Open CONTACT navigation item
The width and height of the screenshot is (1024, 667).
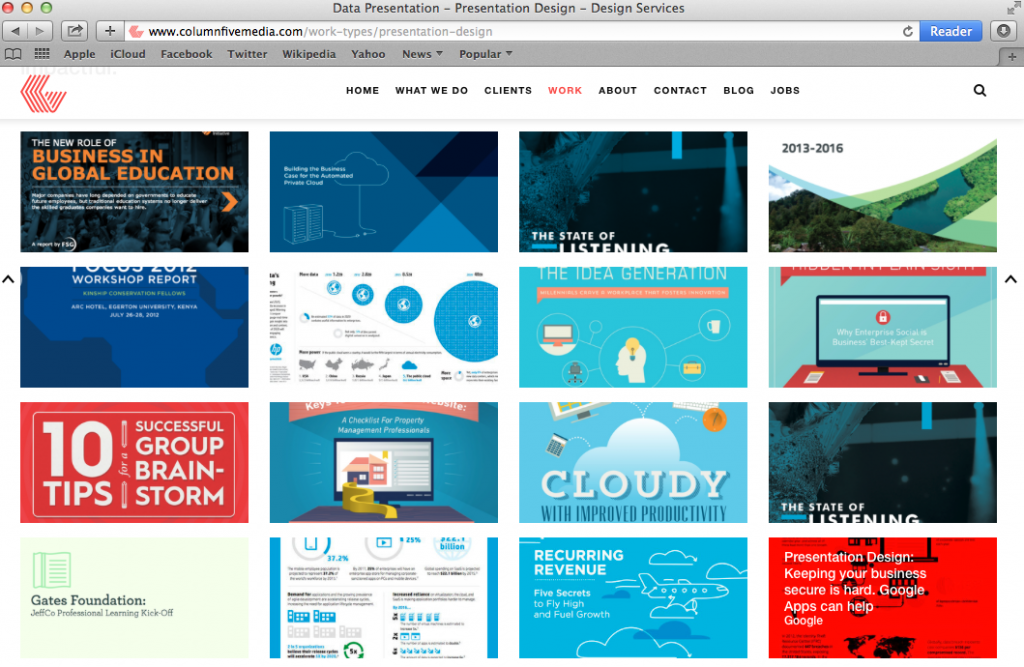pyautogui.click(x=680, y=91)
